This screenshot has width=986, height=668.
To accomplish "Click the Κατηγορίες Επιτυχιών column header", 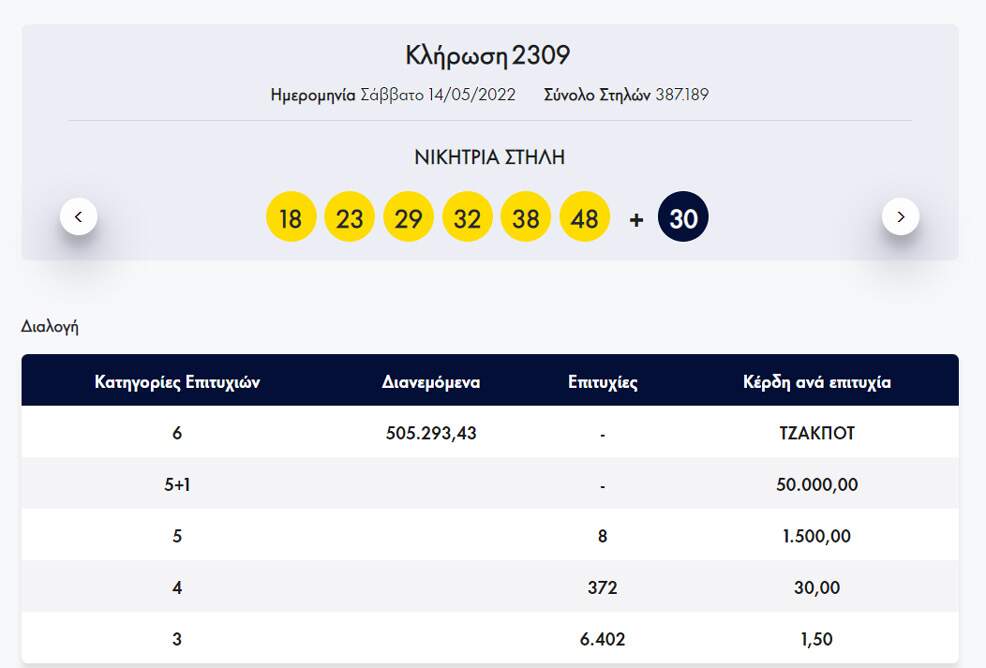I will (177, 382).
